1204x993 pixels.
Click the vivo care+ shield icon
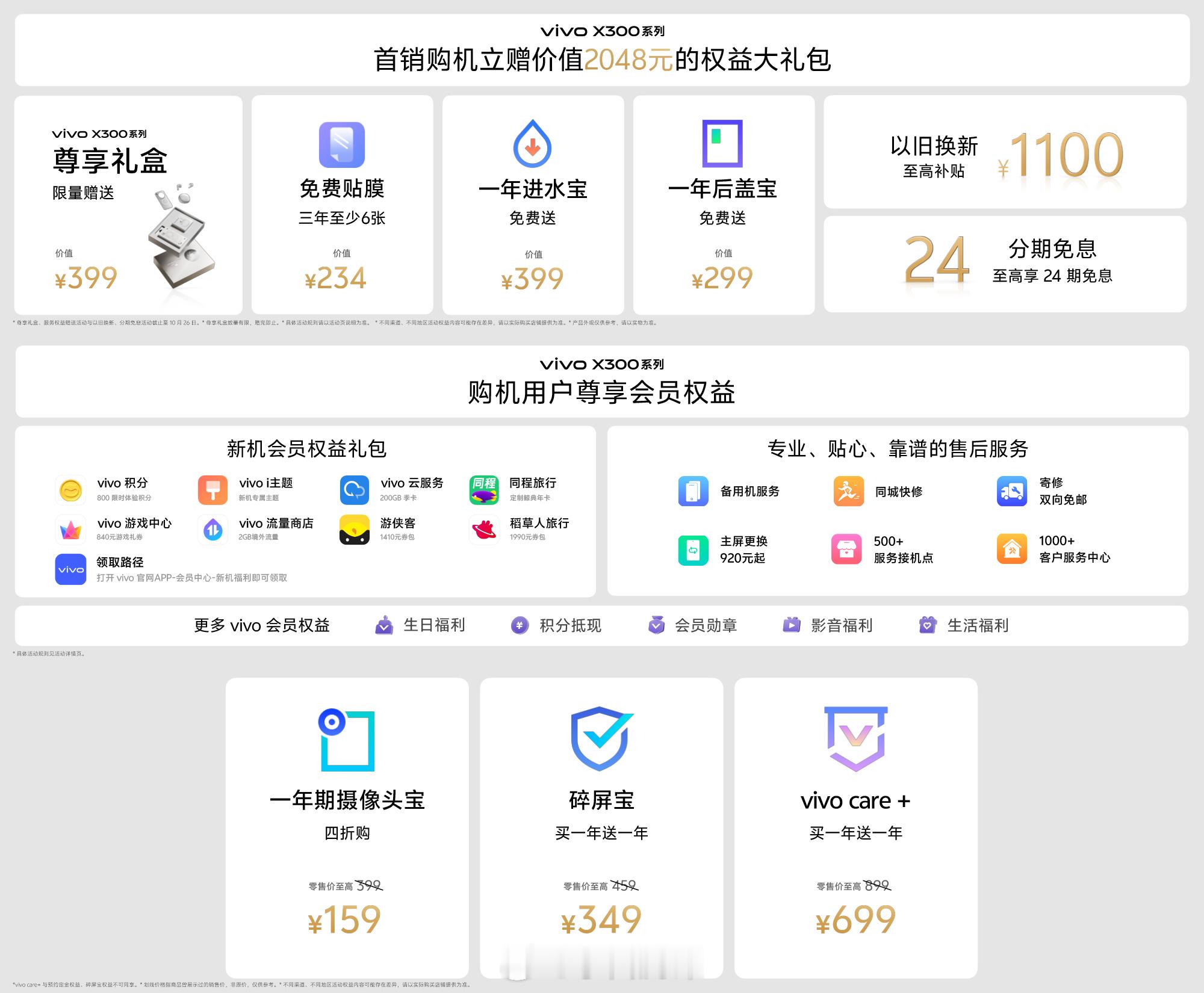coord(855,739)
